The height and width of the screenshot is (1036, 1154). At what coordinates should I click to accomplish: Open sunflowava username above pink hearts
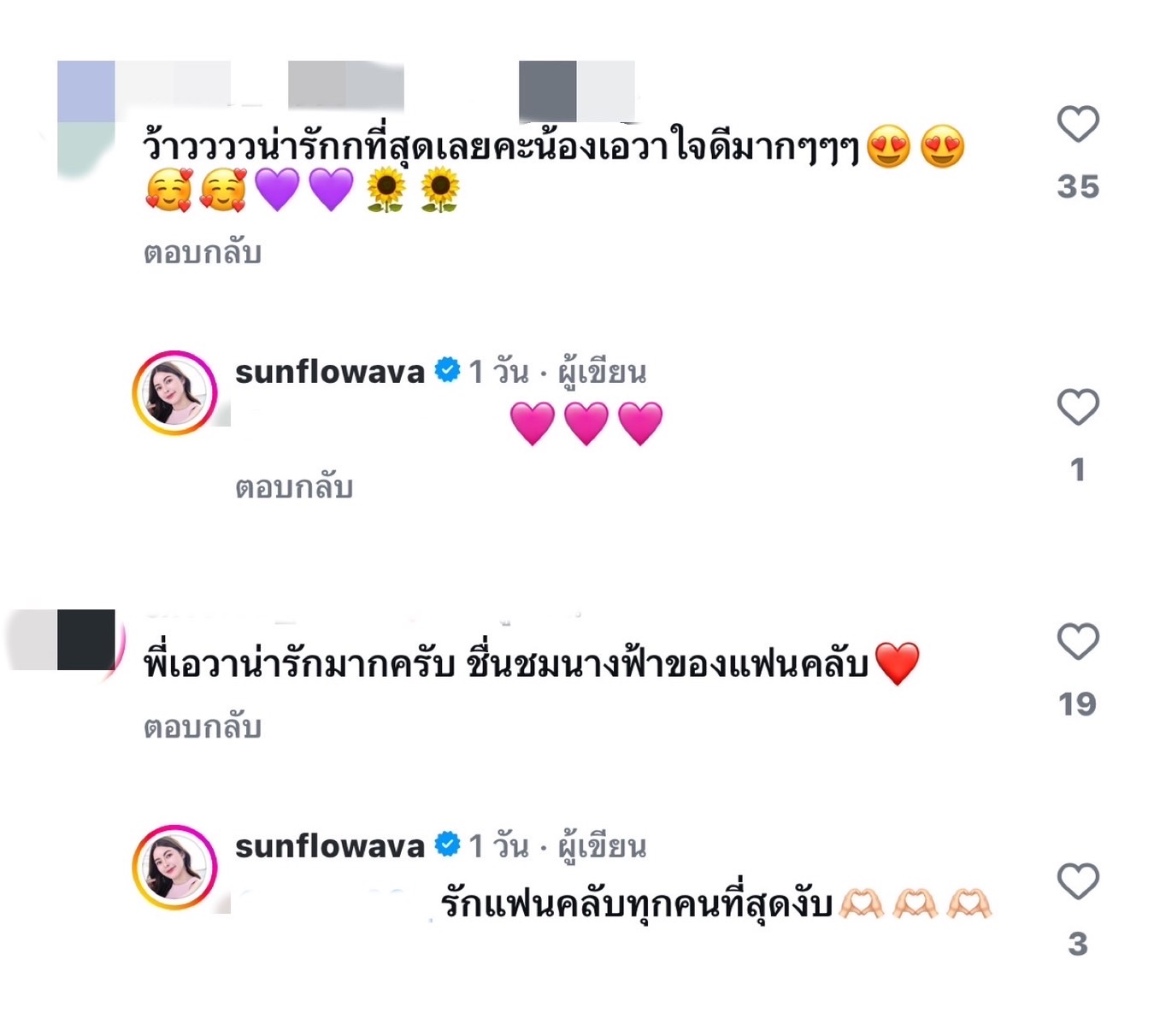point(330,372)
